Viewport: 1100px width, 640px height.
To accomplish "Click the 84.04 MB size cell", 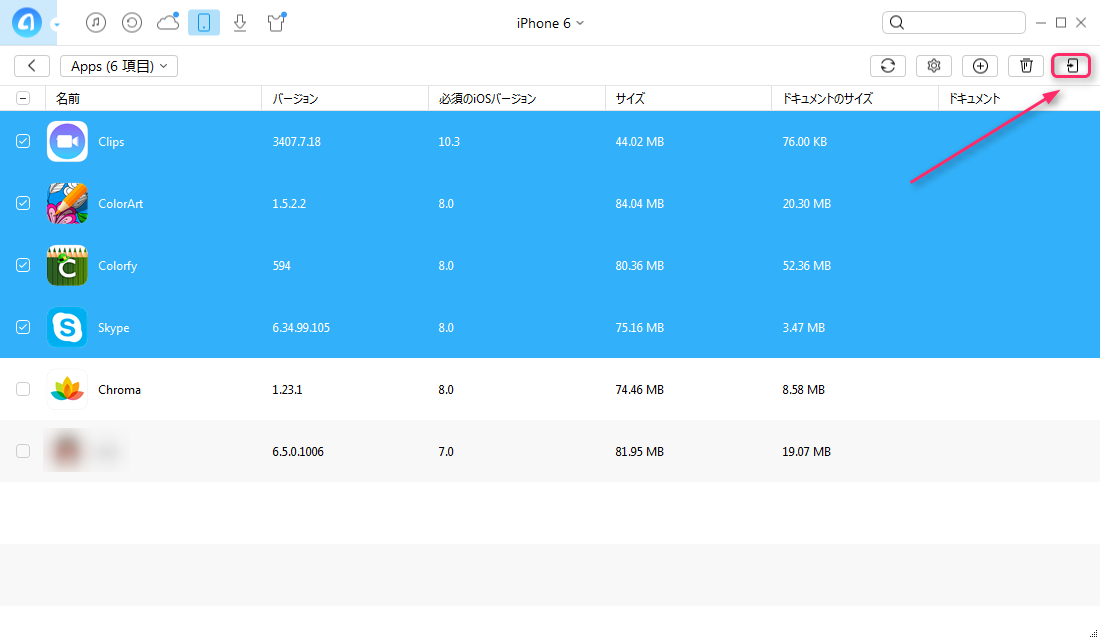I will [640, 204].
